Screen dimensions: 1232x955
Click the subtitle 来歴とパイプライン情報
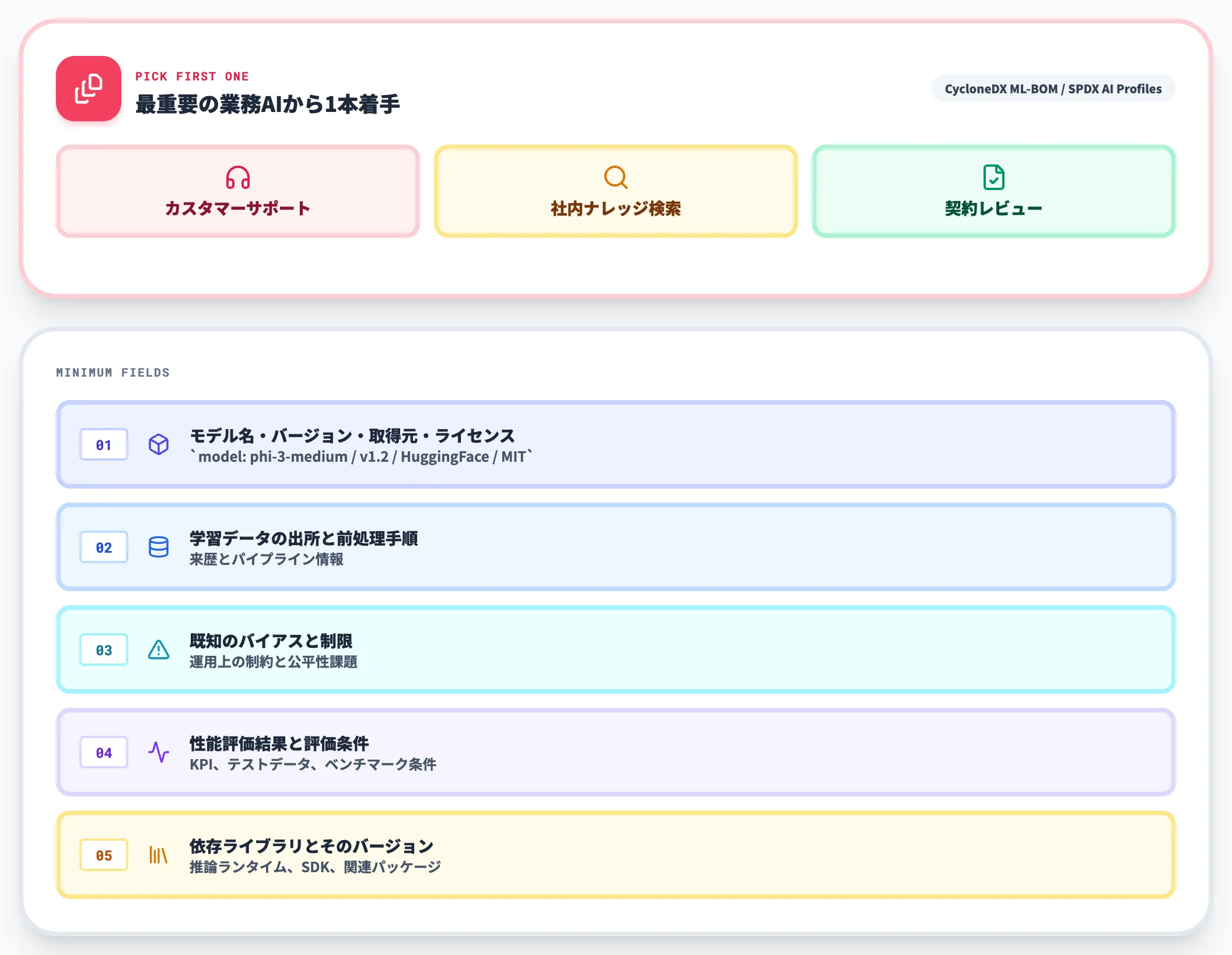267,559
